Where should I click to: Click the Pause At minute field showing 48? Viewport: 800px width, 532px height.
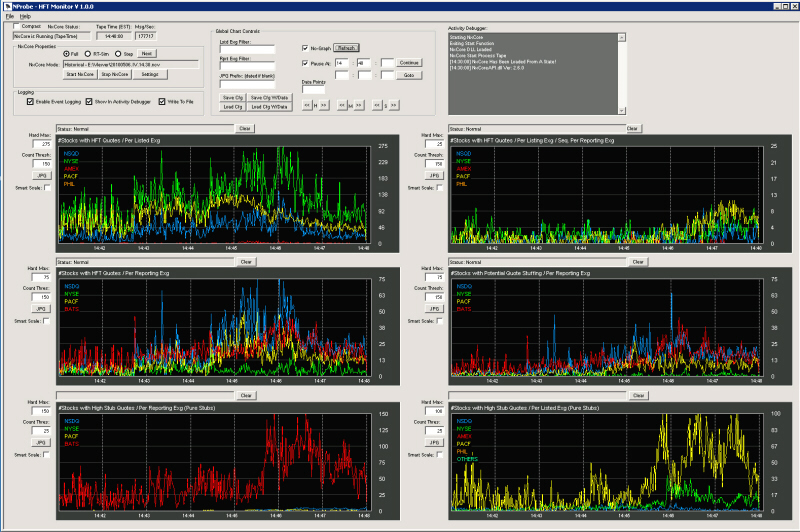click(364, 63)
